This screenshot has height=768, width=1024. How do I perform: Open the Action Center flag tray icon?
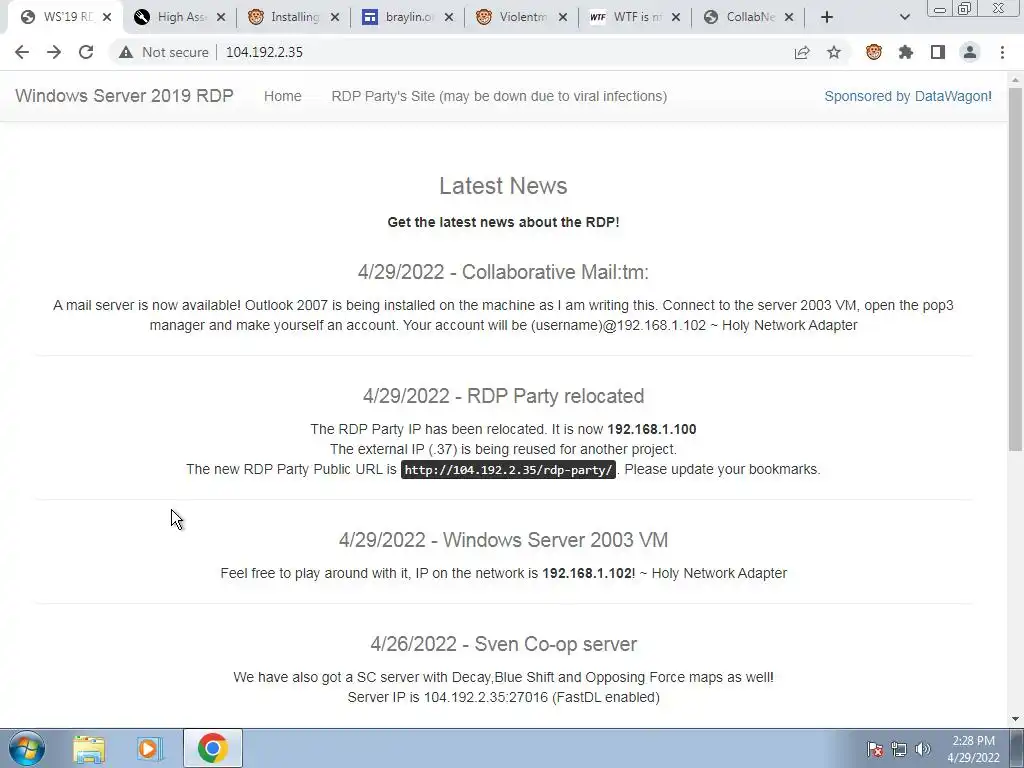click(874, 749)
